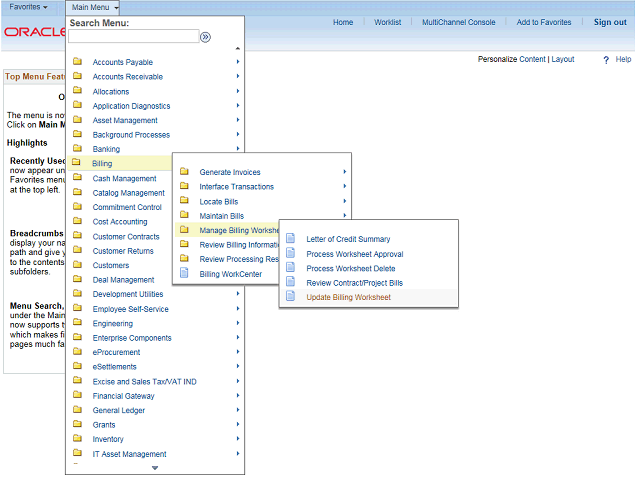Viewport: 640px width, 480px height.
Task: Expand the Banking submenu arrow
Action: pos(238,149)
